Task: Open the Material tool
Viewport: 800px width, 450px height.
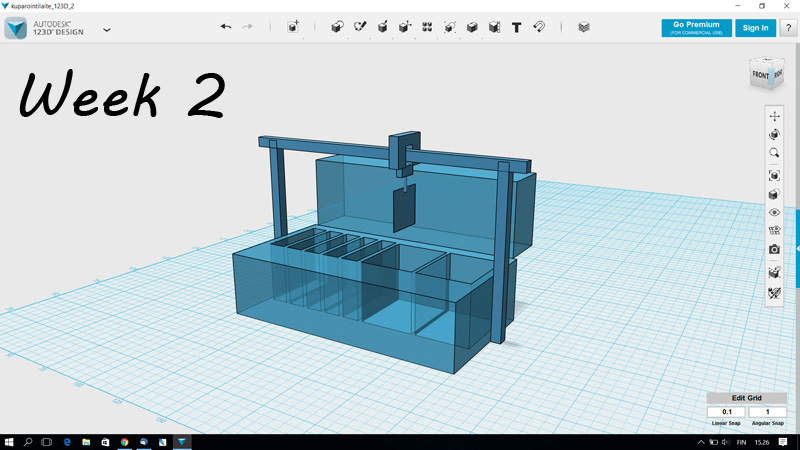Action: click(584, 27)
